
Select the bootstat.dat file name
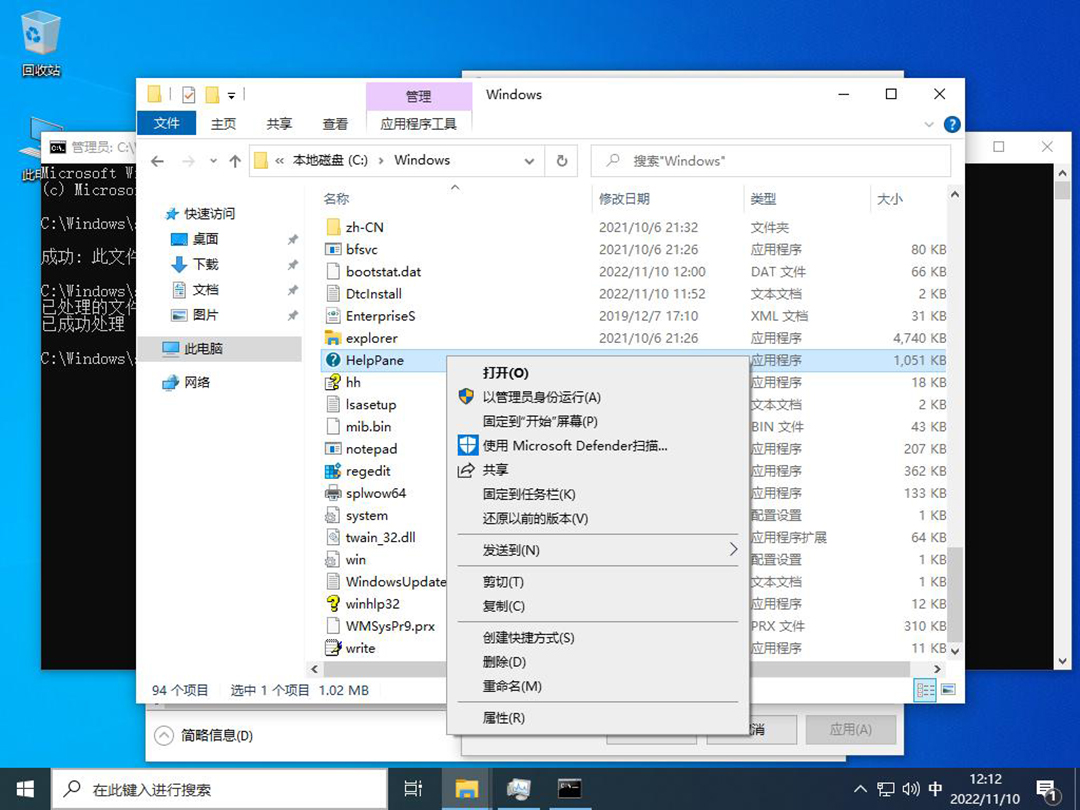(383, 271)
